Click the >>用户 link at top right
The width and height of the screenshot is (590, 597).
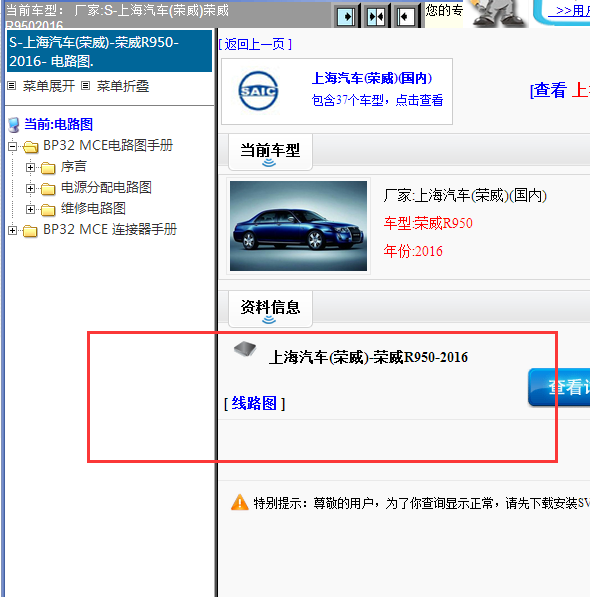click(x=569, y=11)
